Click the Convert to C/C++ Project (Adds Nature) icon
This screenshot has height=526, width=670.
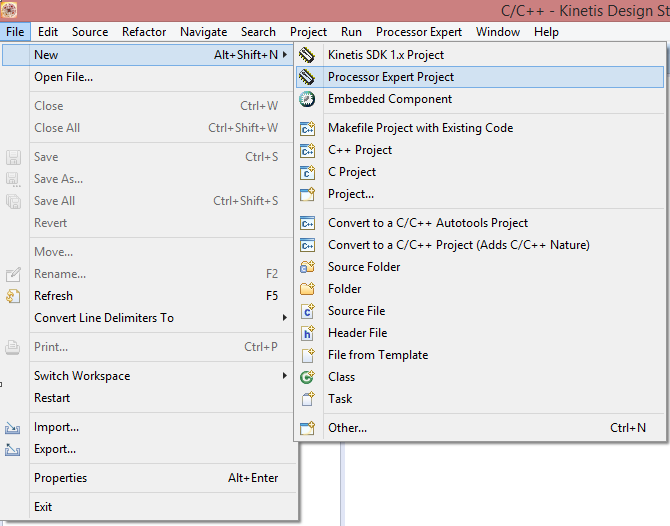tap(307, 245)
